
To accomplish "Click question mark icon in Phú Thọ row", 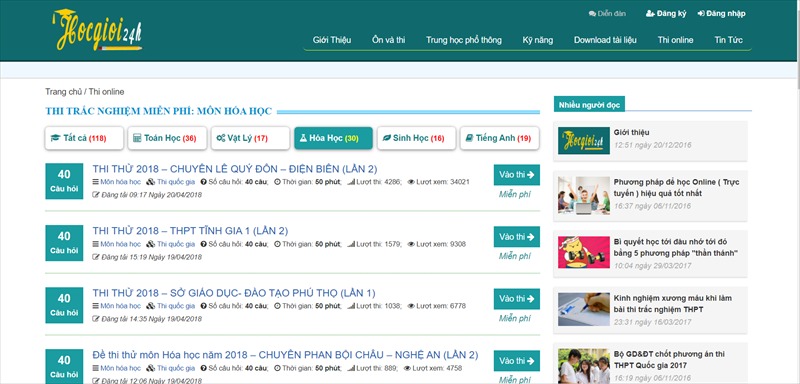I will (204, 306).
